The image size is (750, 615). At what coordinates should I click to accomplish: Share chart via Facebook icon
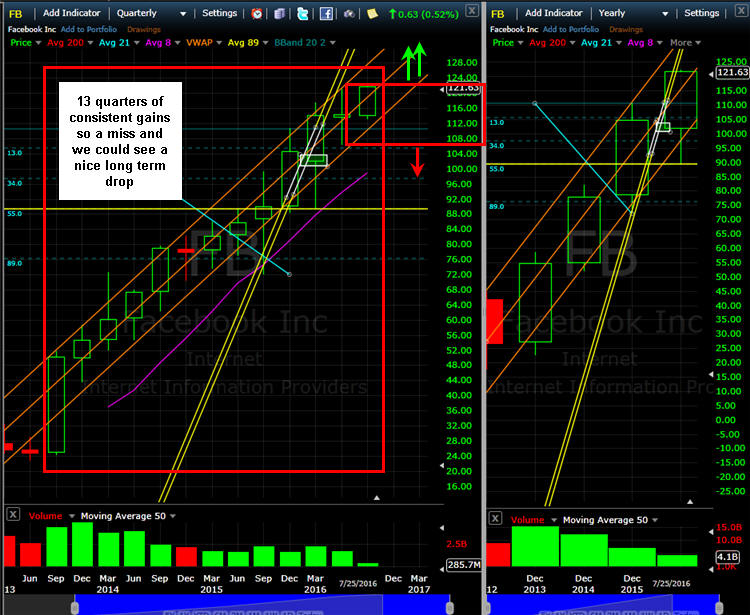coord(326,14)
